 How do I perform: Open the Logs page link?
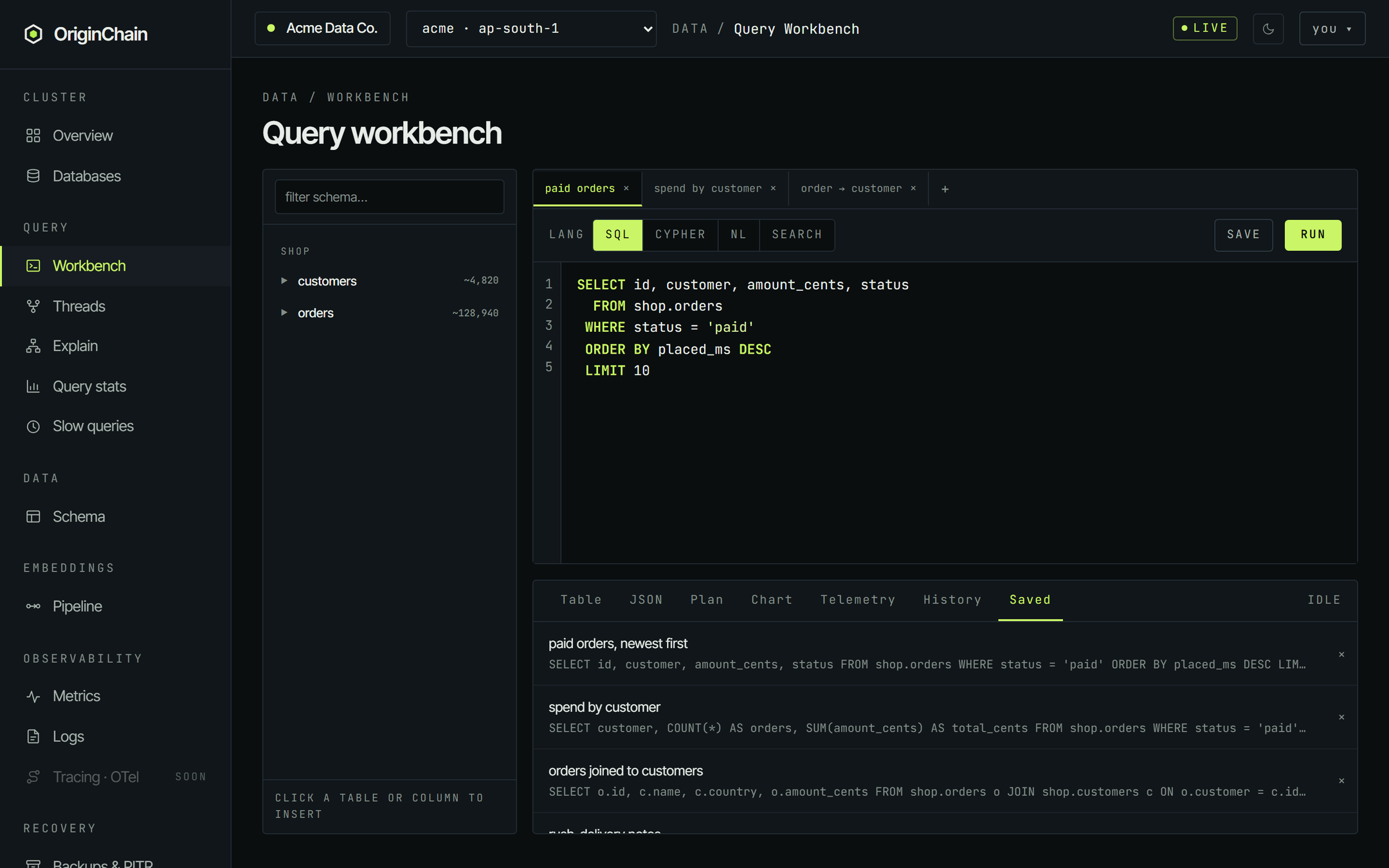coord(116,736)
